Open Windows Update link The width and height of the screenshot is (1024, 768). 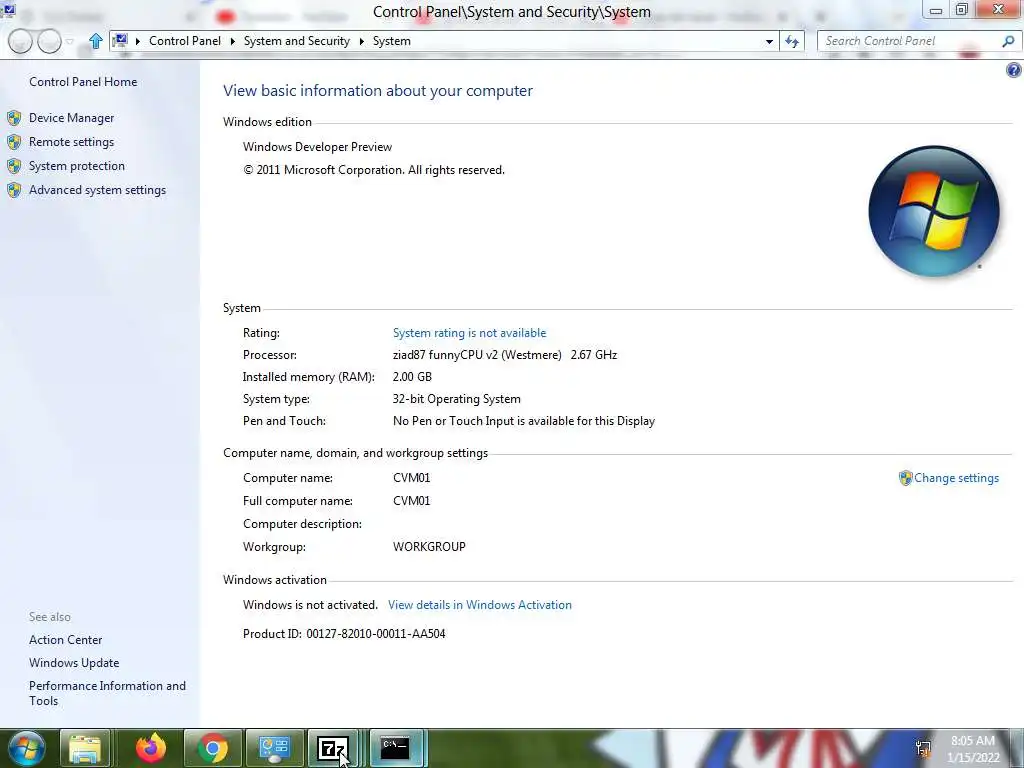[74, 663]
